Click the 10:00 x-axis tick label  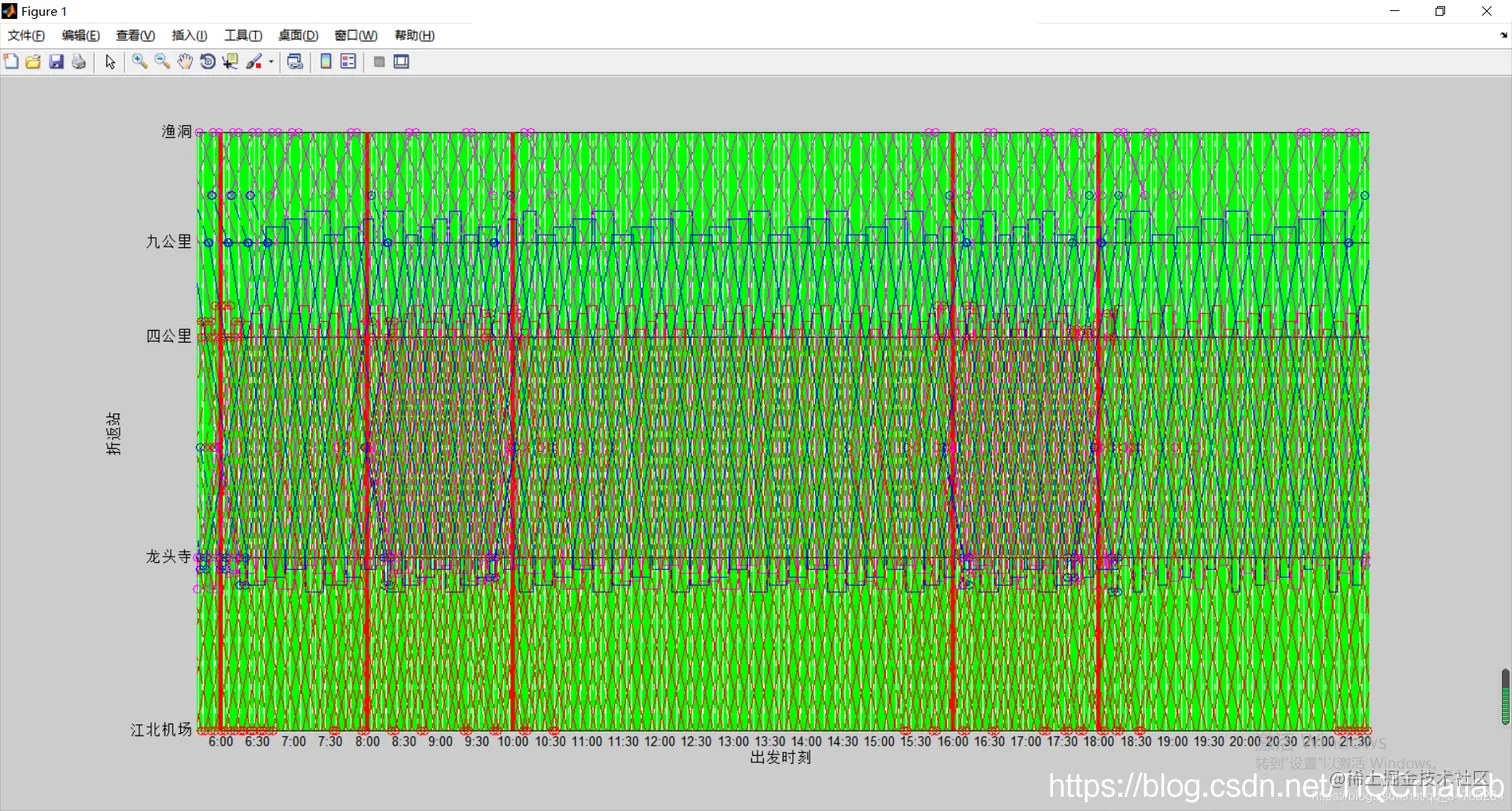513,742
